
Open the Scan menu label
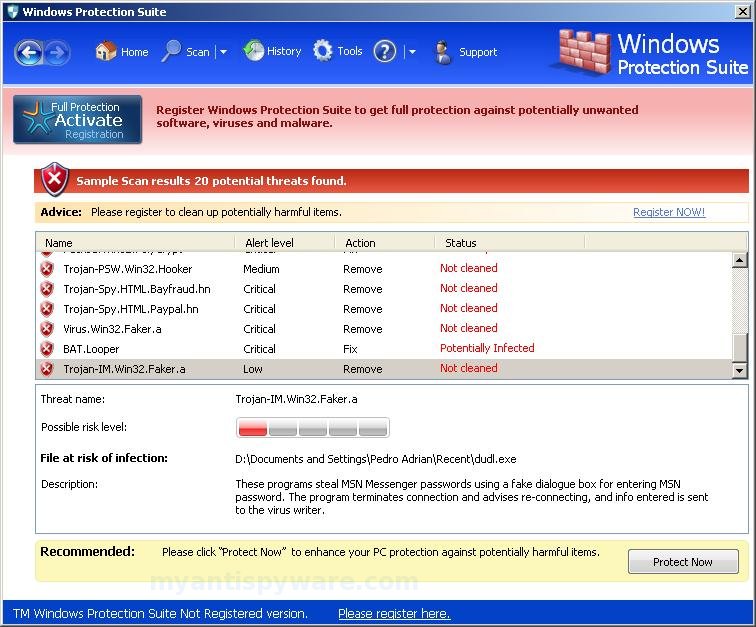(198, 52)
